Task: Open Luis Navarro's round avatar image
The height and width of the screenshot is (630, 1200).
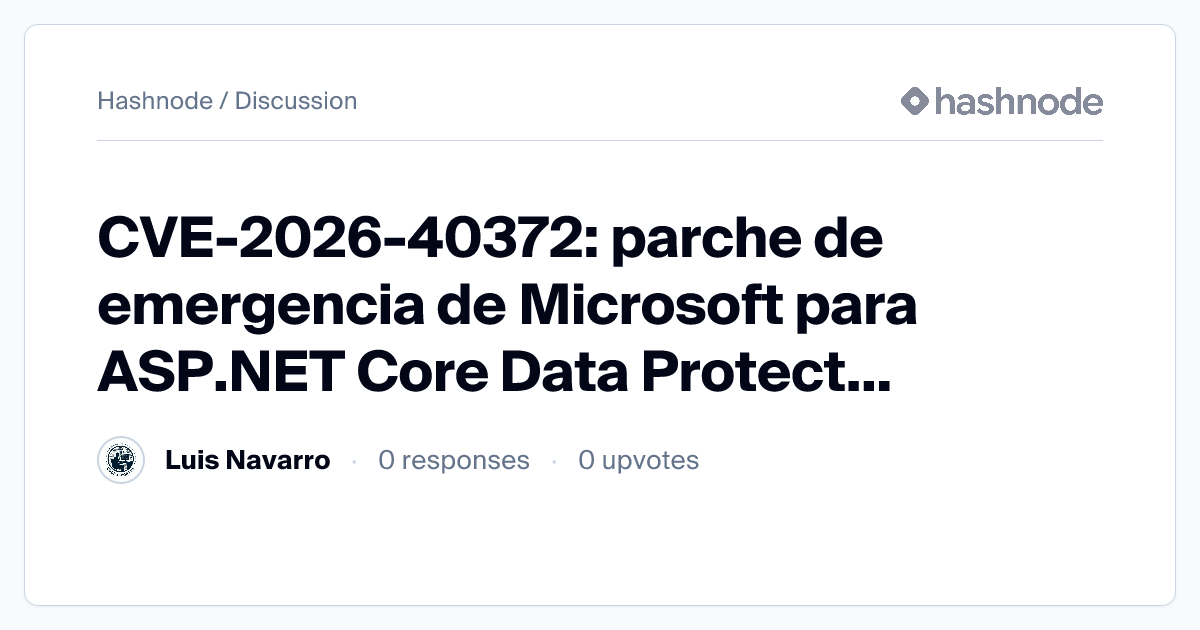Action: tap(121, 460)
